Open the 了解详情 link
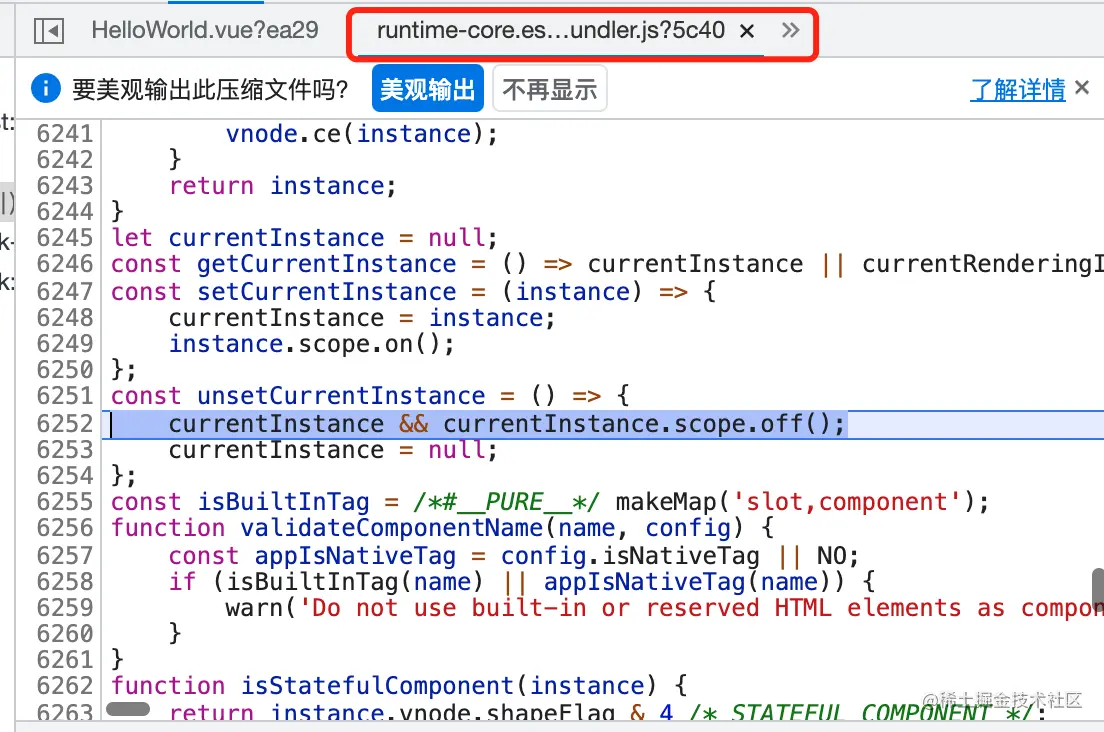 pyautogui.click(x=1017, y=89)
